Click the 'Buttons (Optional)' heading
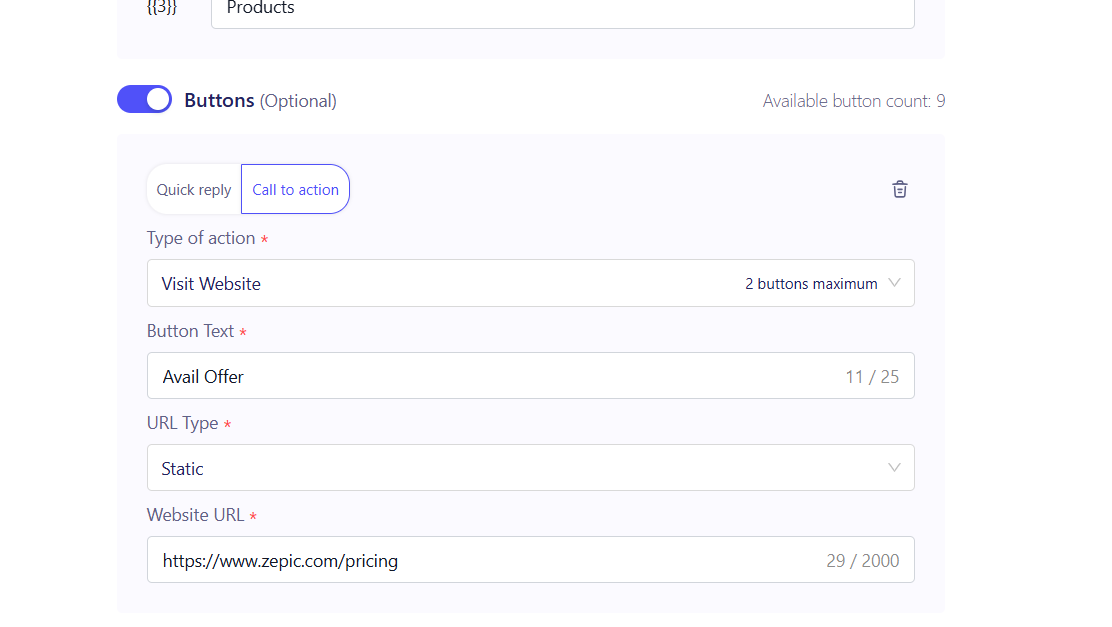This screenshot has width=1112, height=627. point(260,101)
